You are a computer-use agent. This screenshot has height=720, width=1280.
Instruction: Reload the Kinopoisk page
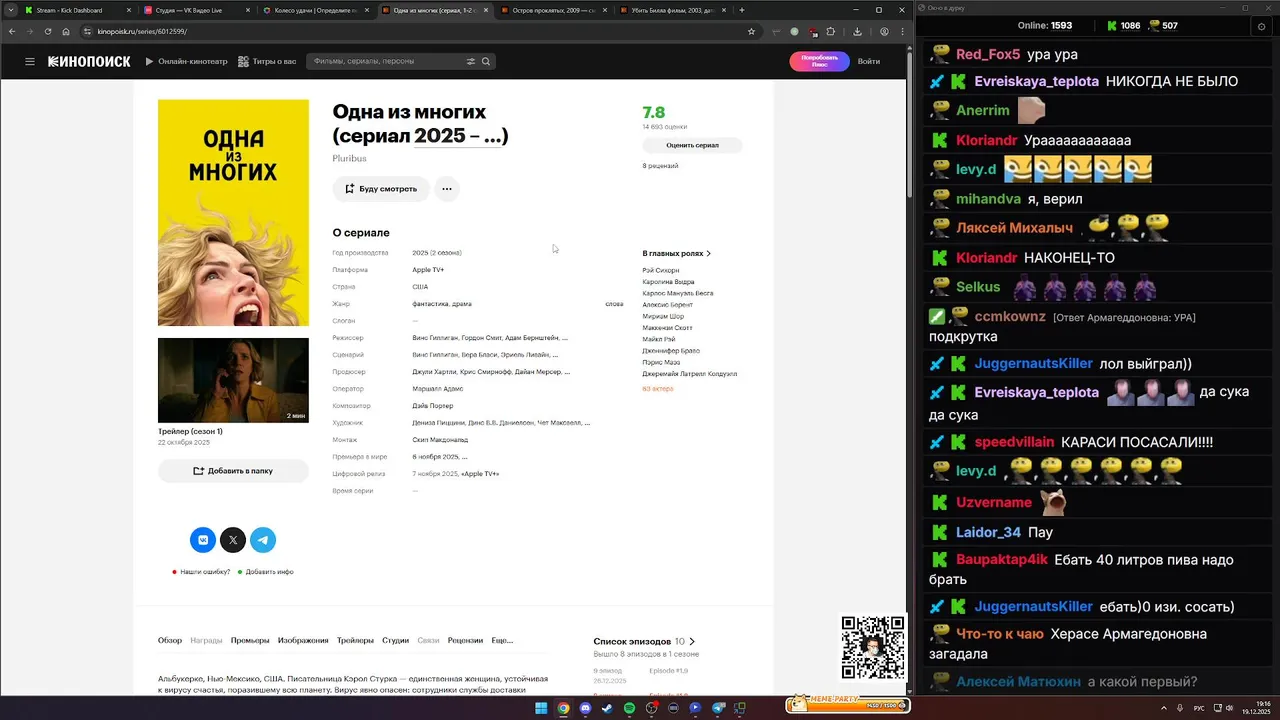[48, 31]
